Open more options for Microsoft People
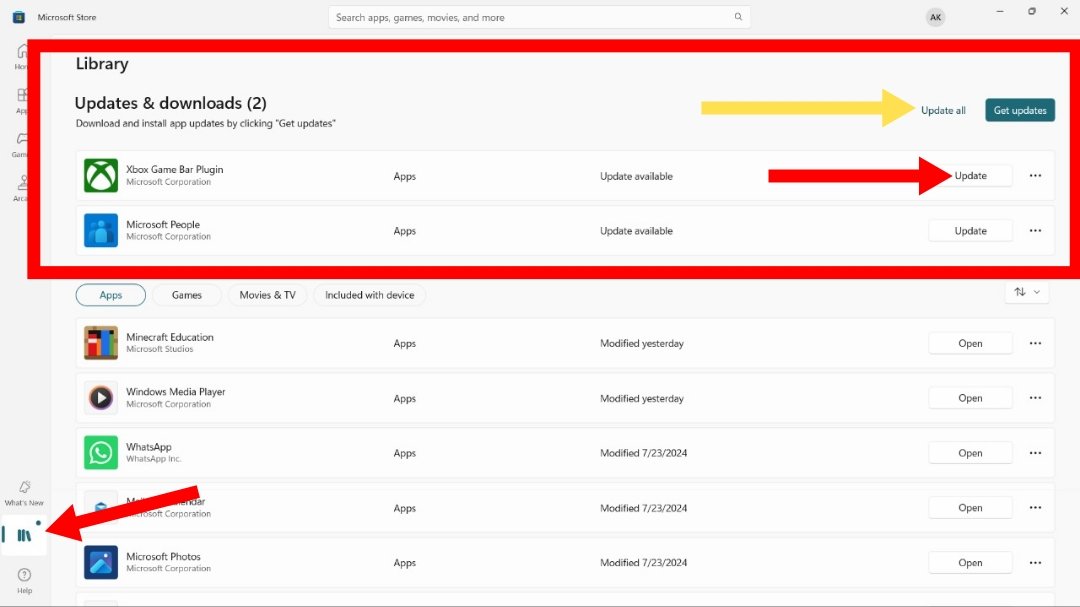 click(x=1035, y=231)
